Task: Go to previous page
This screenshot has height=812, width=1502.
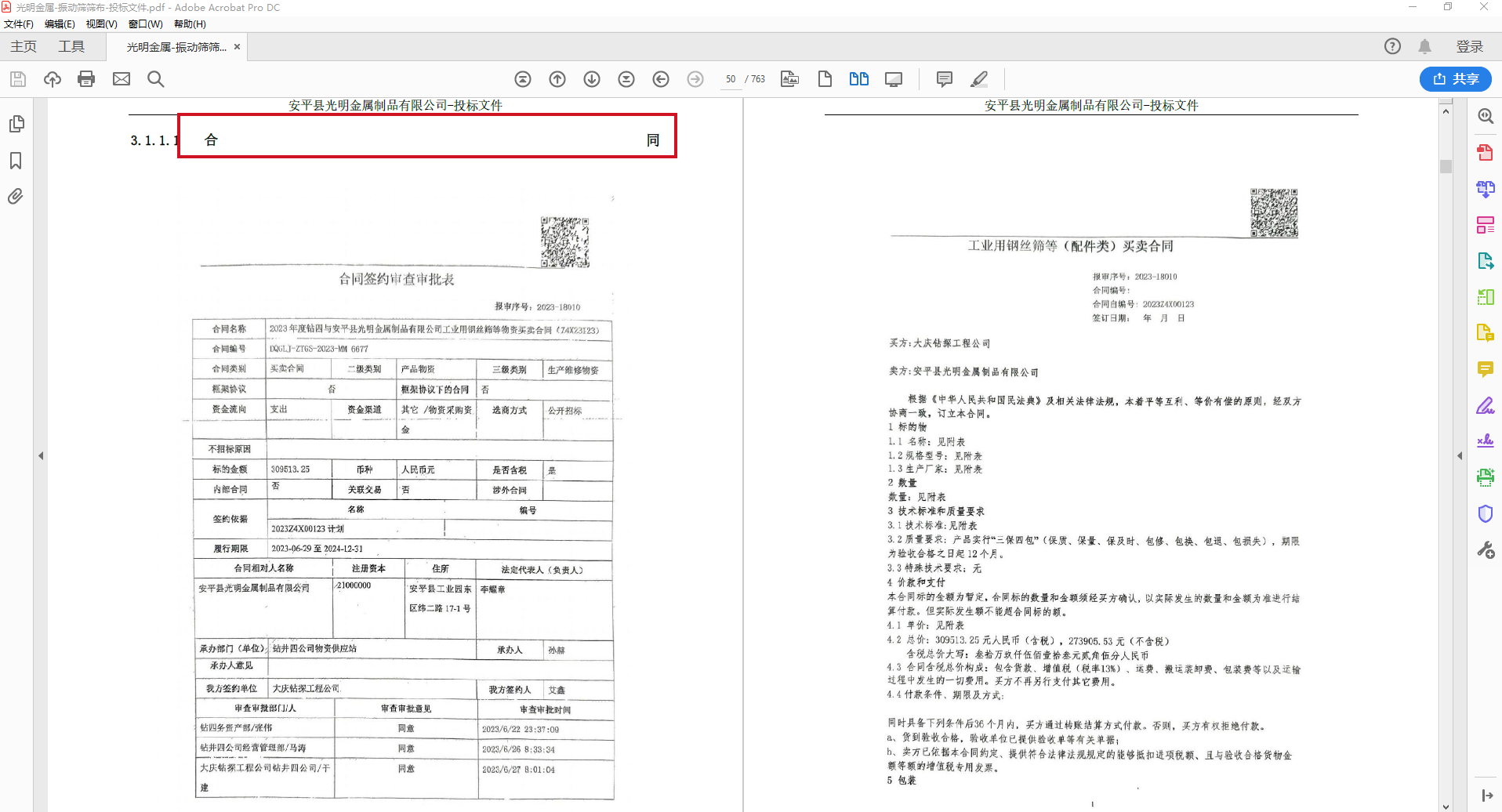Action: click(x=557, y=79)
